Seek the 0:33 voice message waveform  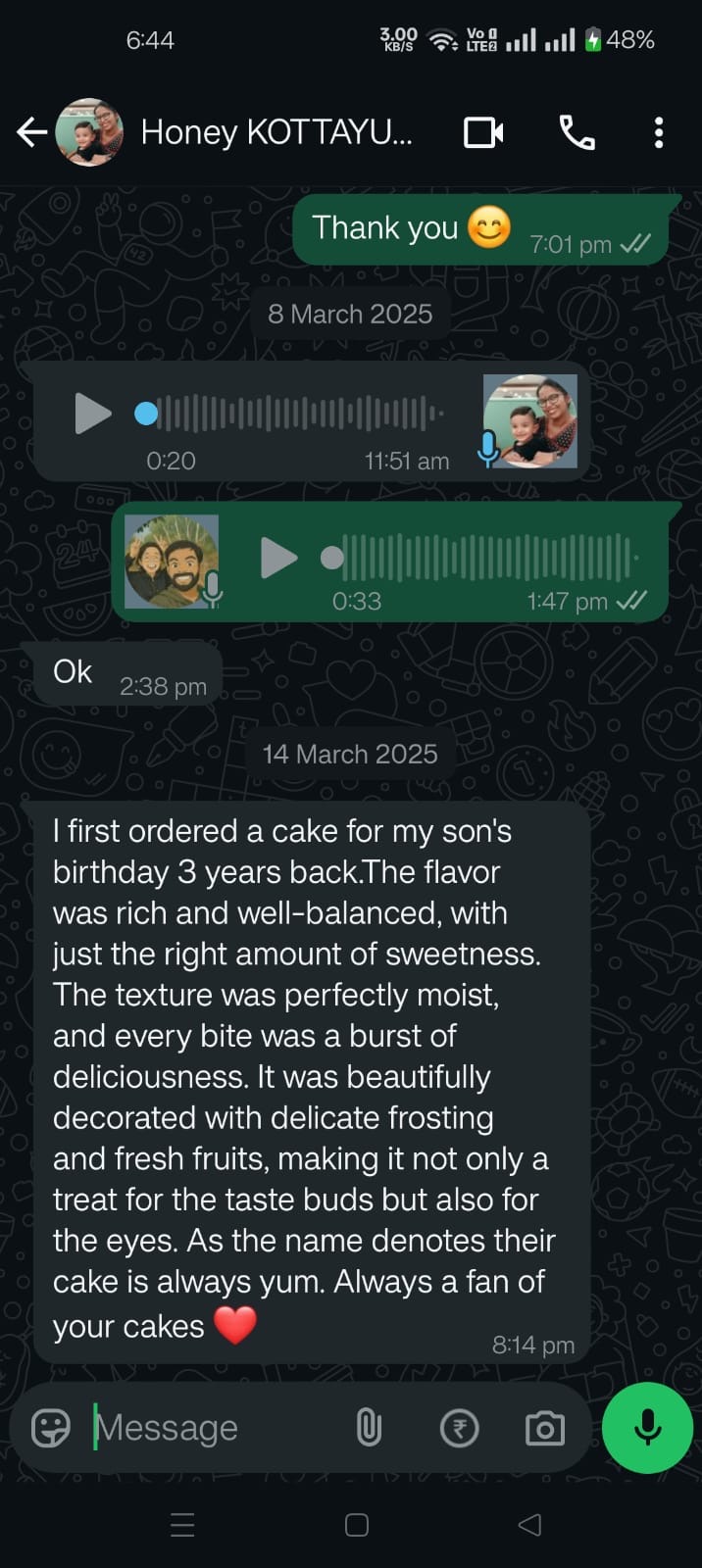point(481,558)
